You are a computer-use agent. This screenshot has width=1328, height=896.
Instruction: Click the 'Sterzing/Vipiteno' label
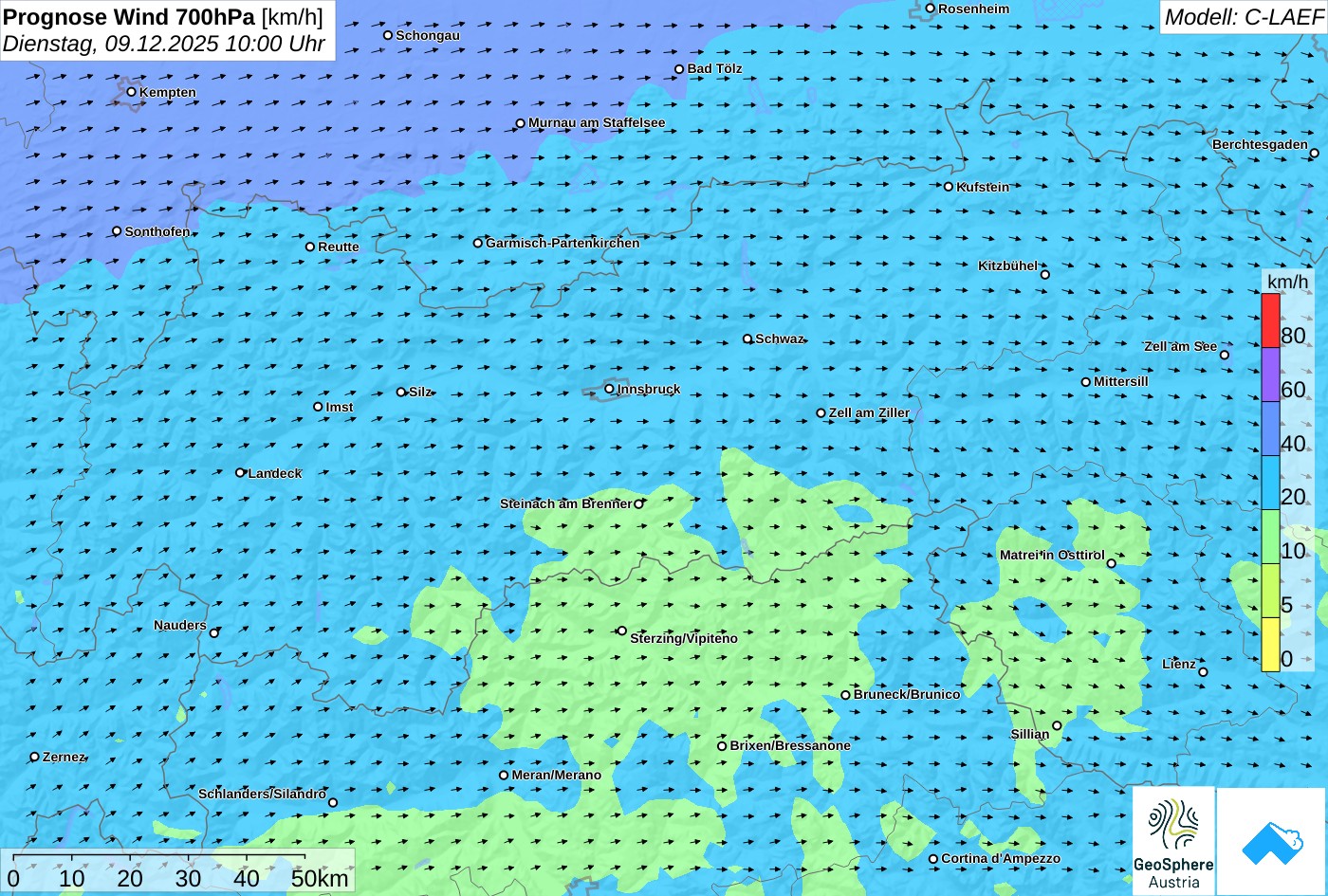(x=684, y=638)
